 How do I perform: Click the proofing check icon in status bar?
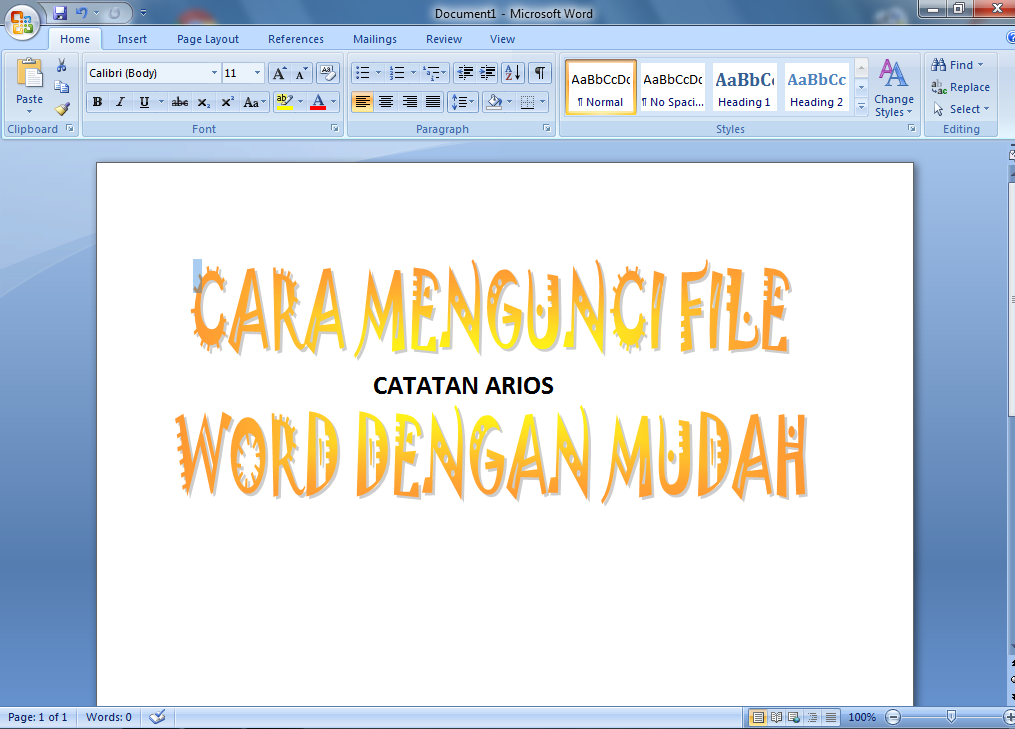[157, 717]
